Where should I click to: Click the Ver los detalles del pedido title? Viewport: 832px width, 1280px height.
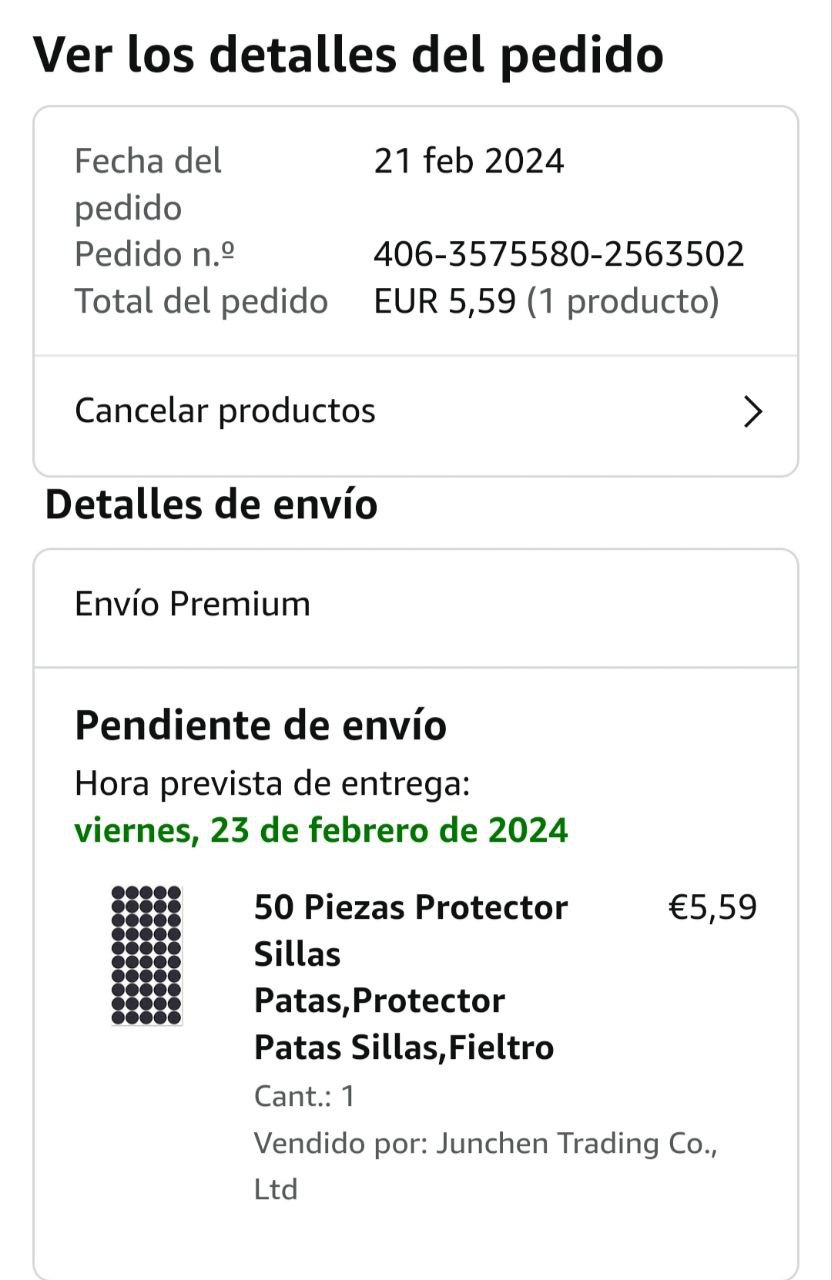349,55
